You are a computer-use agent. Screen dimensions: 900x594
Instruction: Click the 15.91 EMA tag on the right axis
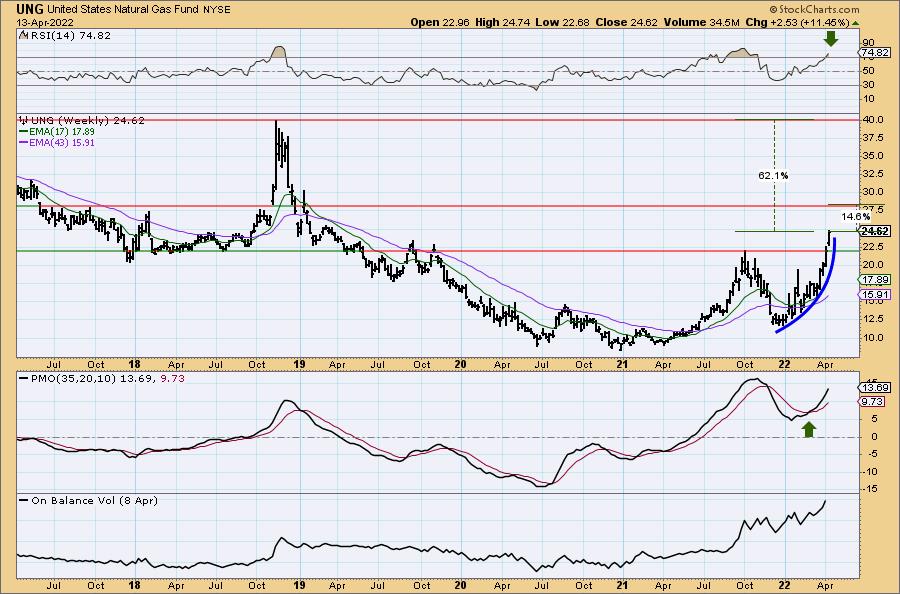875,295
